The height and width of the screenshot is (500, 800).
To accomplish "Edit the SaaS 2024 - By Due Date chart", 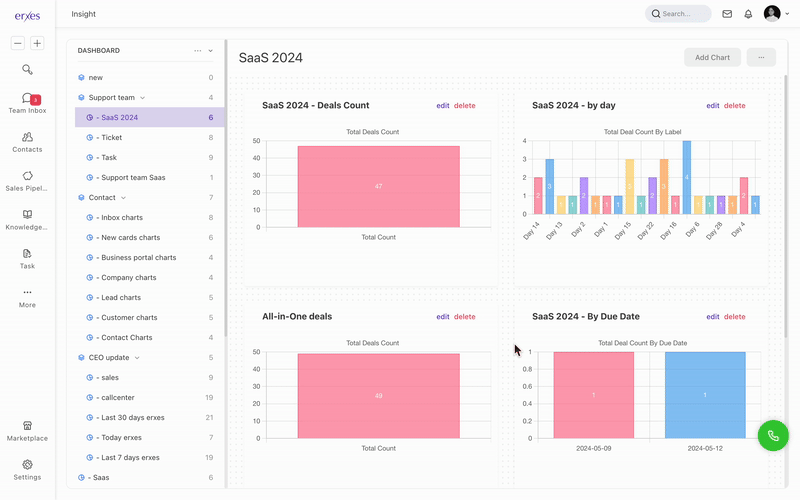I will tap(713, 317).
